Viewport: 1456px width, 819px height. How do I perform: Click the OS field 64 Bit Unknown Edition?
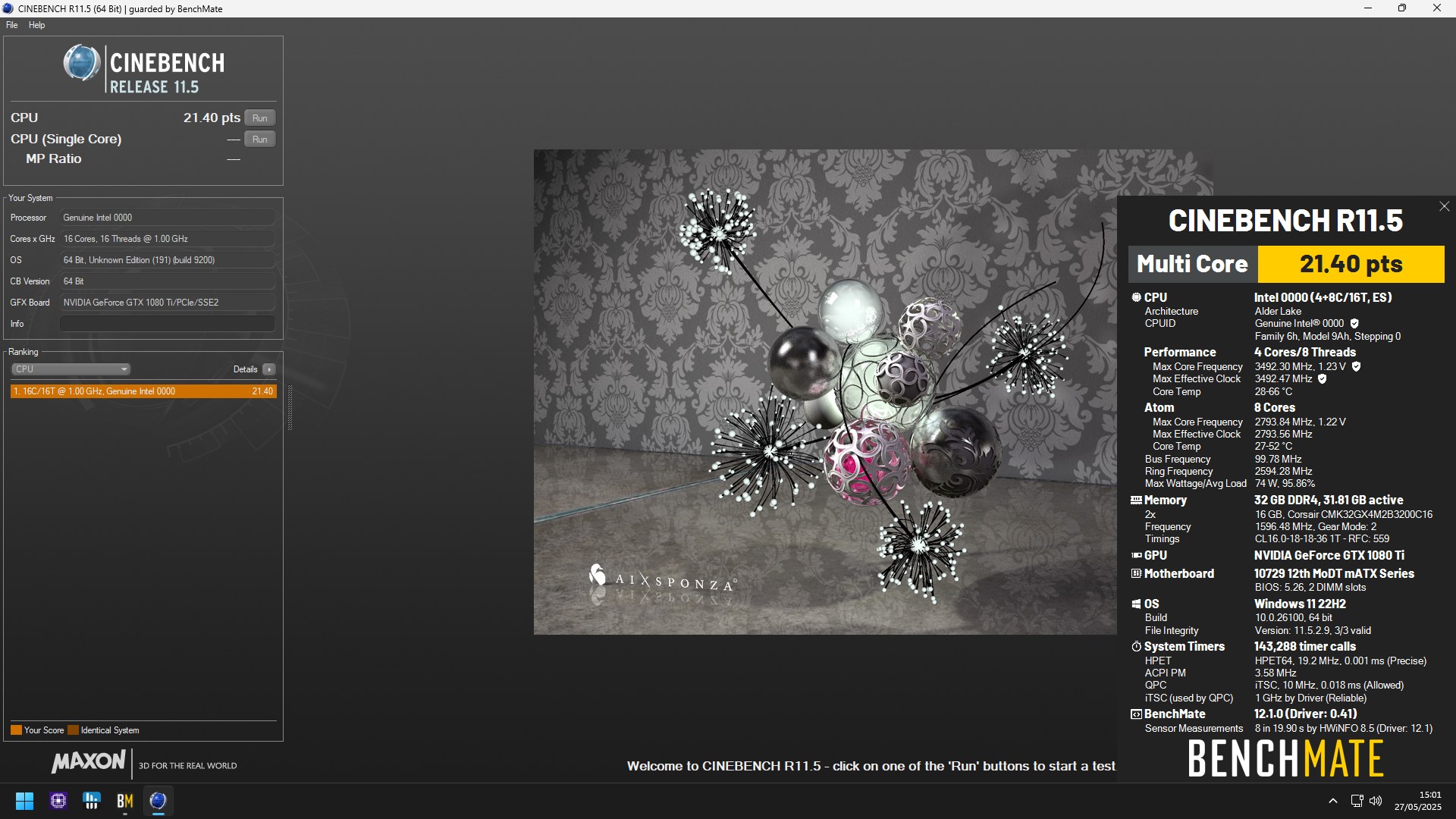(167, 260)
